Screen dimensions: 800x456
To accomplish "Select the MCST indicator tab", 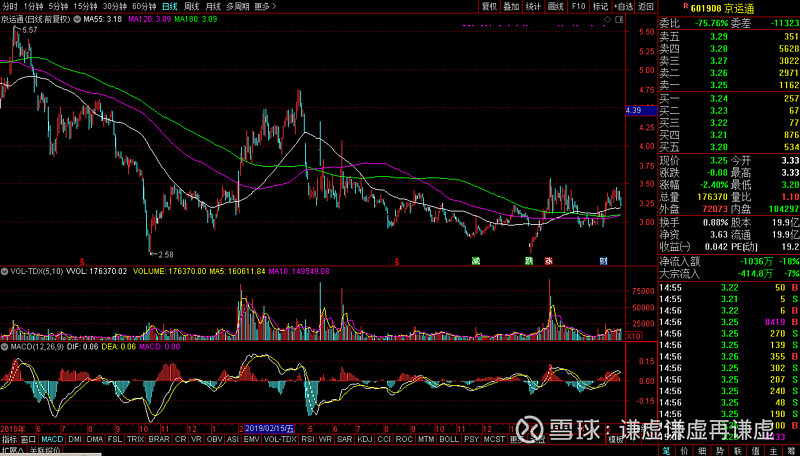I will 494,439.
